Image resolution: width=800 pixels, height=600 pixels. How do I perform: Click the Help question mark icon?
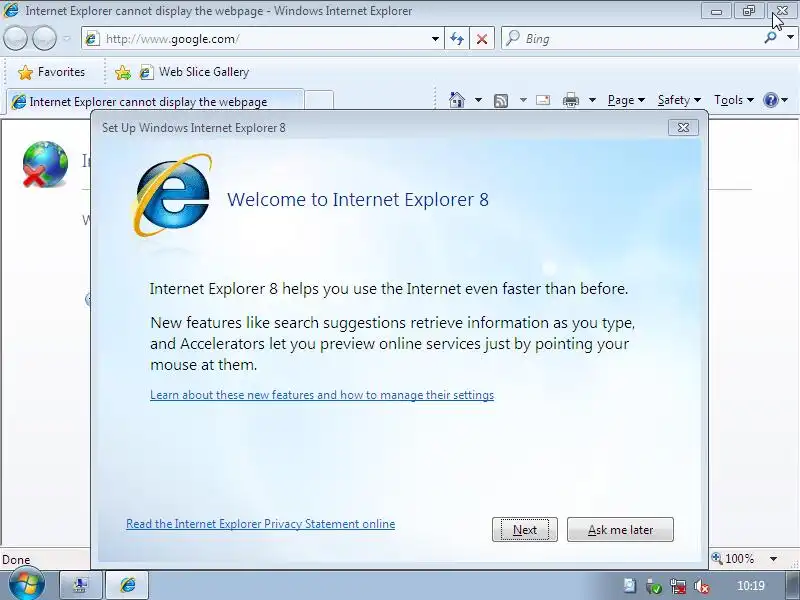(x=770, y=100)
